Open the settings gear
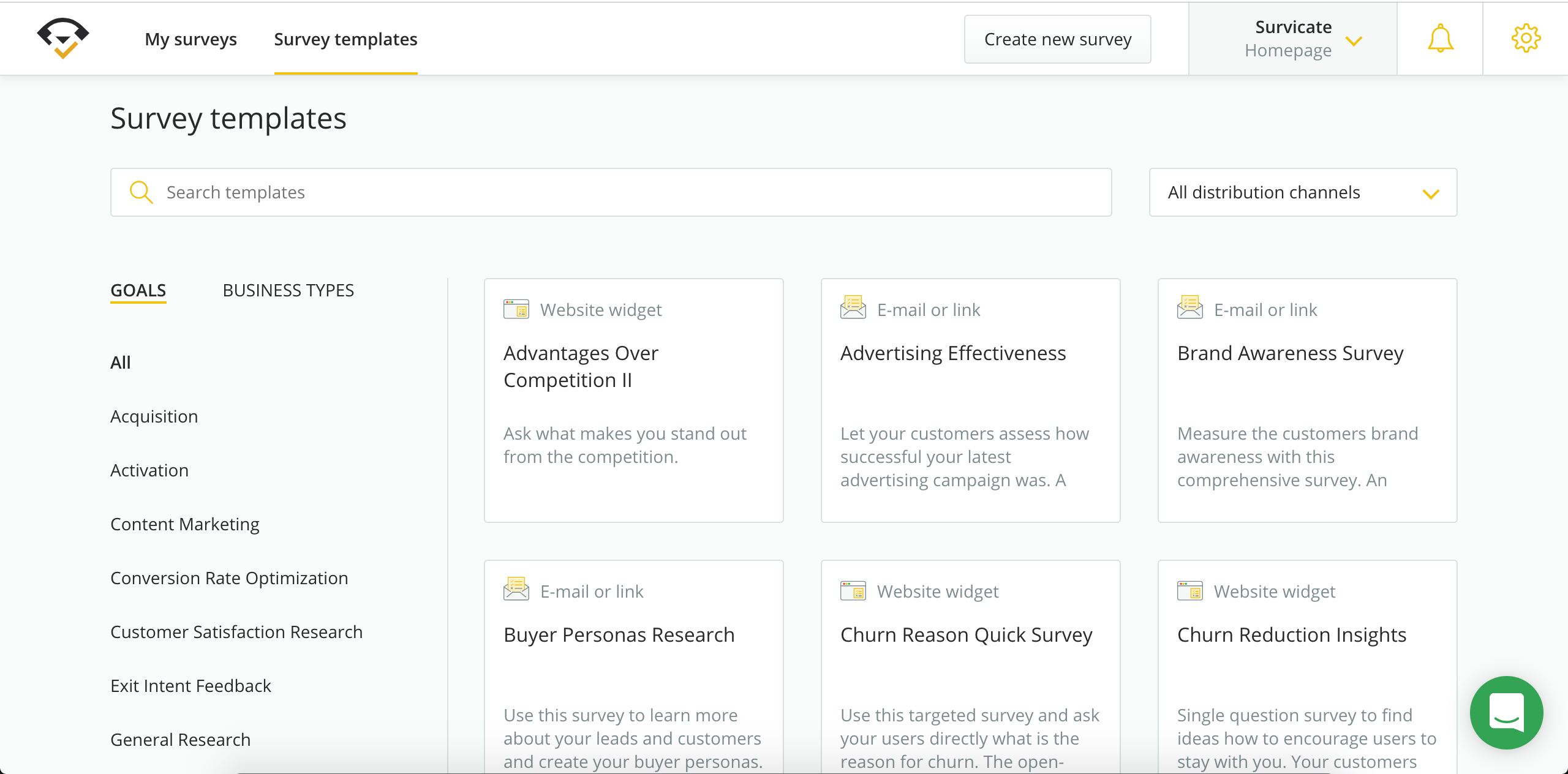Screen dimensions: 1568x774 pyautogui.click(x=1526, y=38)
